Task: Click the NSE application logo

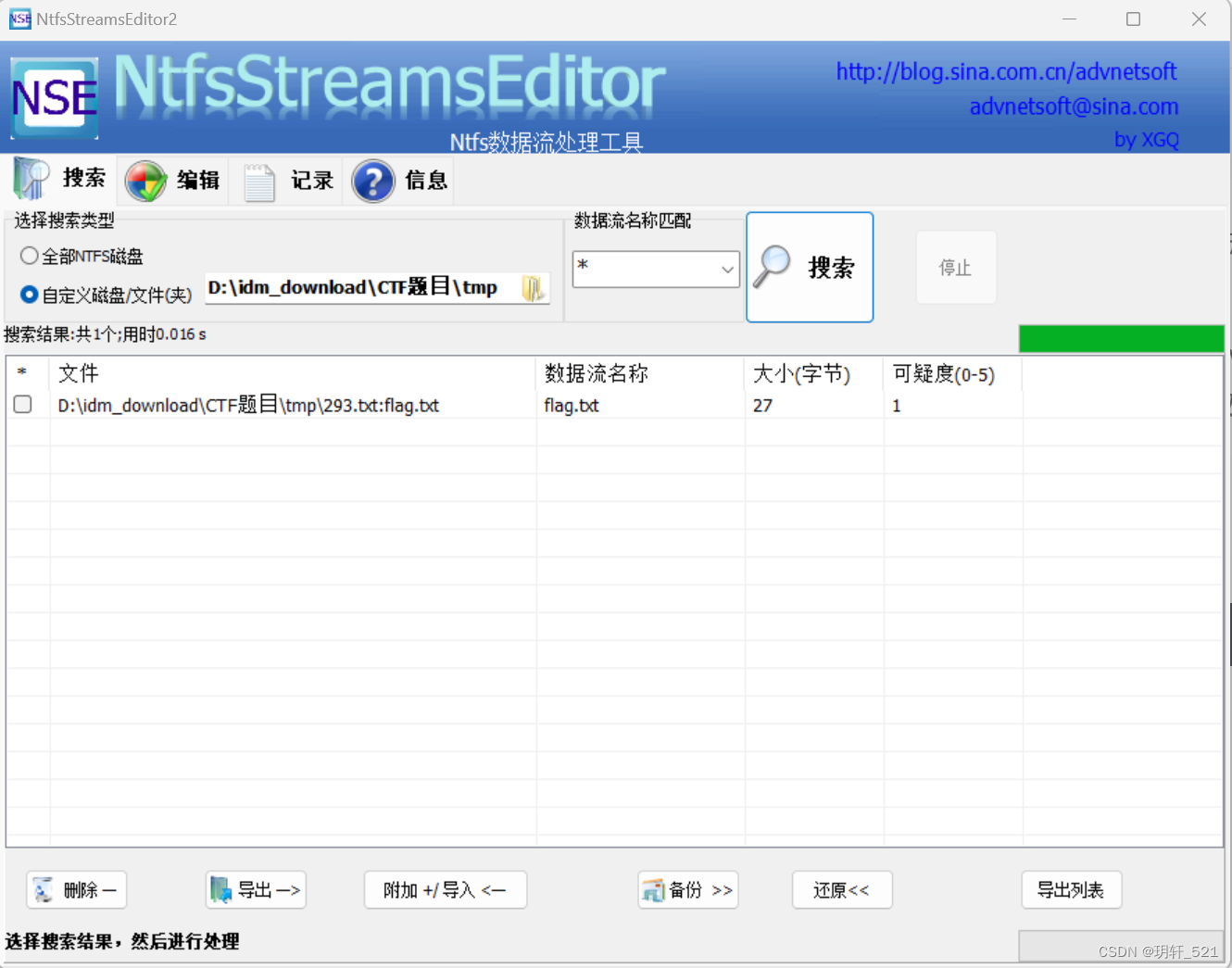Action: point(55,98)
